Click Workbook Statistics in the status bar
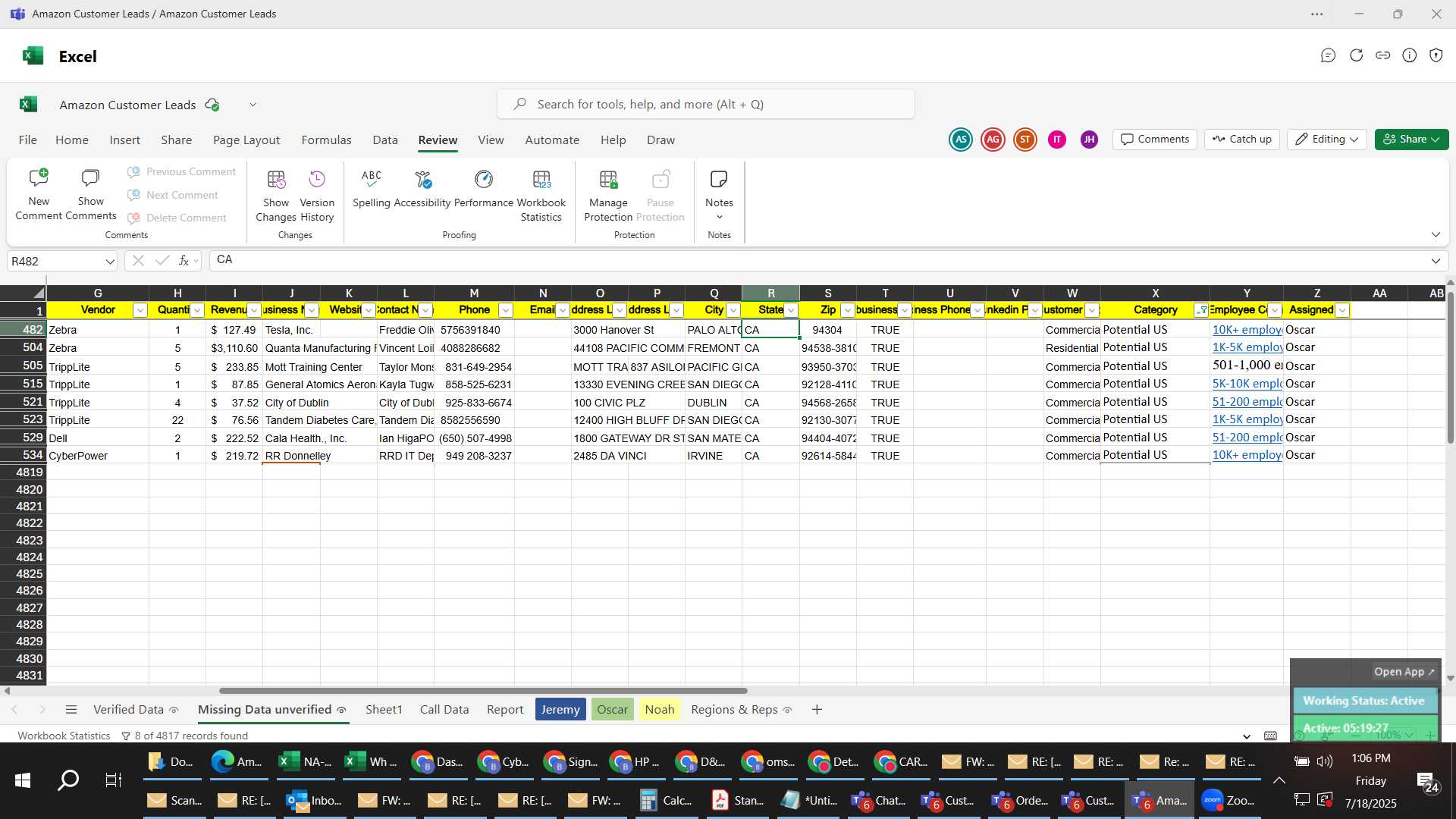This screenshot has width=1456, height=819. pyautogui.click(x=64, y=736)
